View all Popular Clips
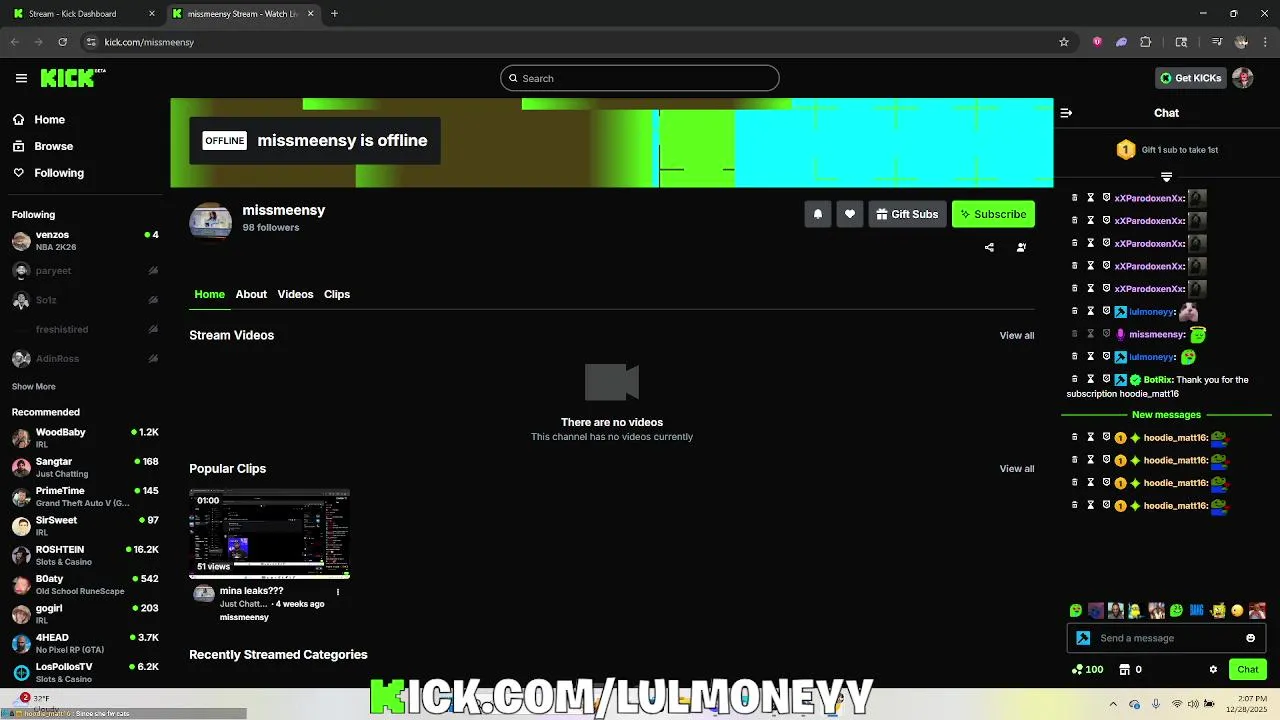This screenshot has width=1280, height=720. [1017, 468]
